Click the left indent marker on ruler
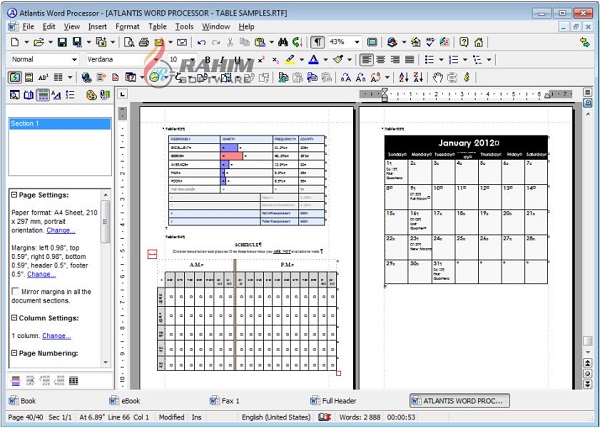 pos(385,97)
